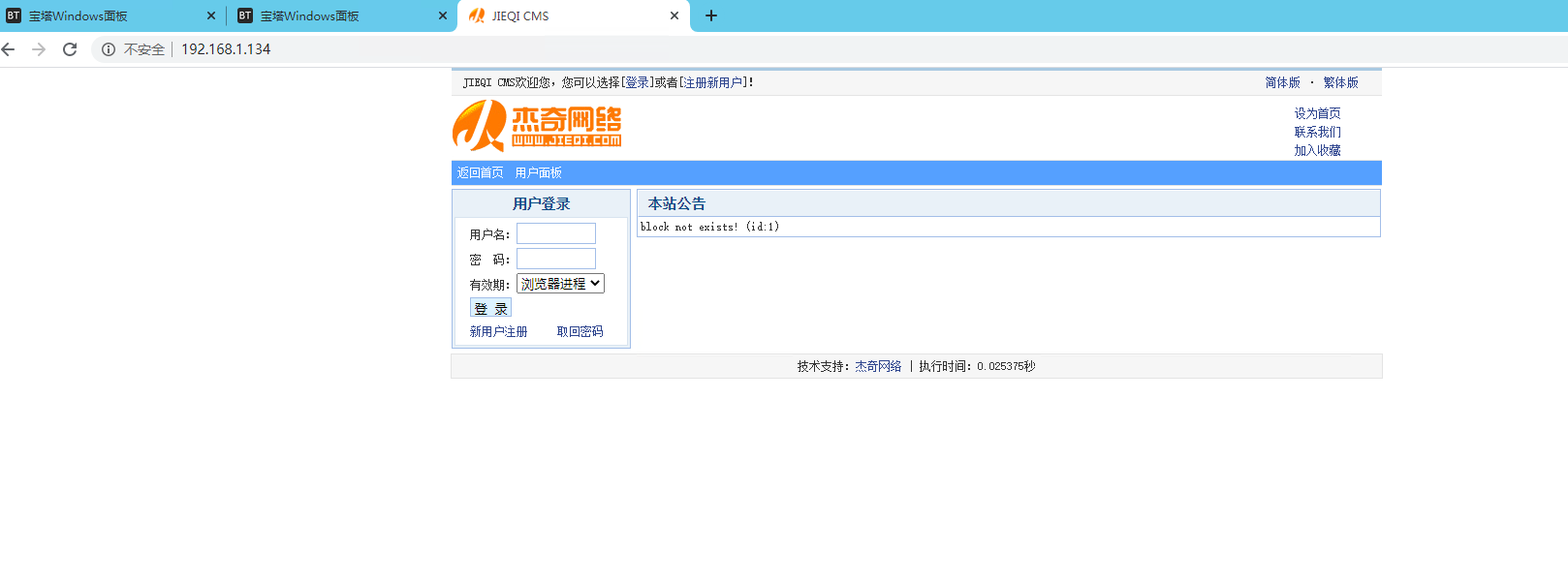
Task: Click the 设为首页 link
Action: (x=1317, y=113)
